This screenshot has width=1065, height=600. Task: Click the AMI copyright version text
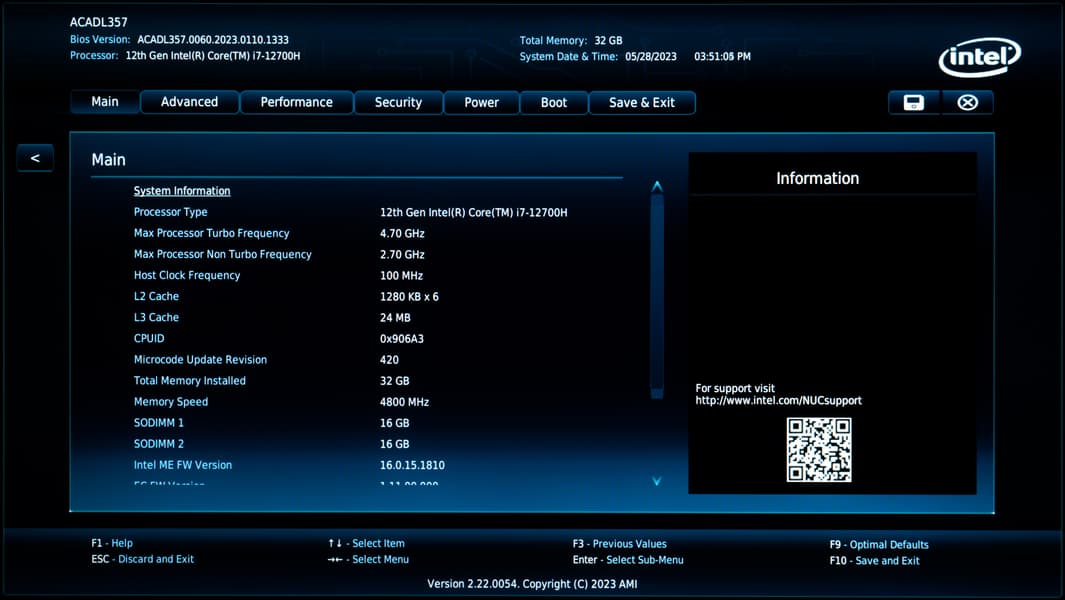click(x=532, y=584)
